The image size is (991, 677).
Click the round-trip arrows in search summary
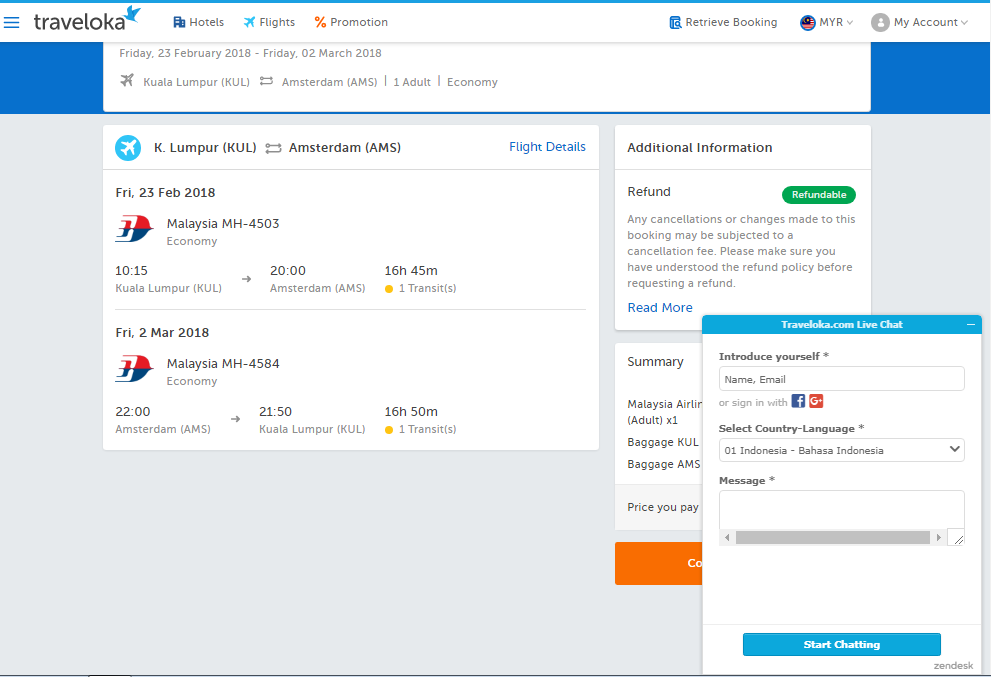[266, 81]
